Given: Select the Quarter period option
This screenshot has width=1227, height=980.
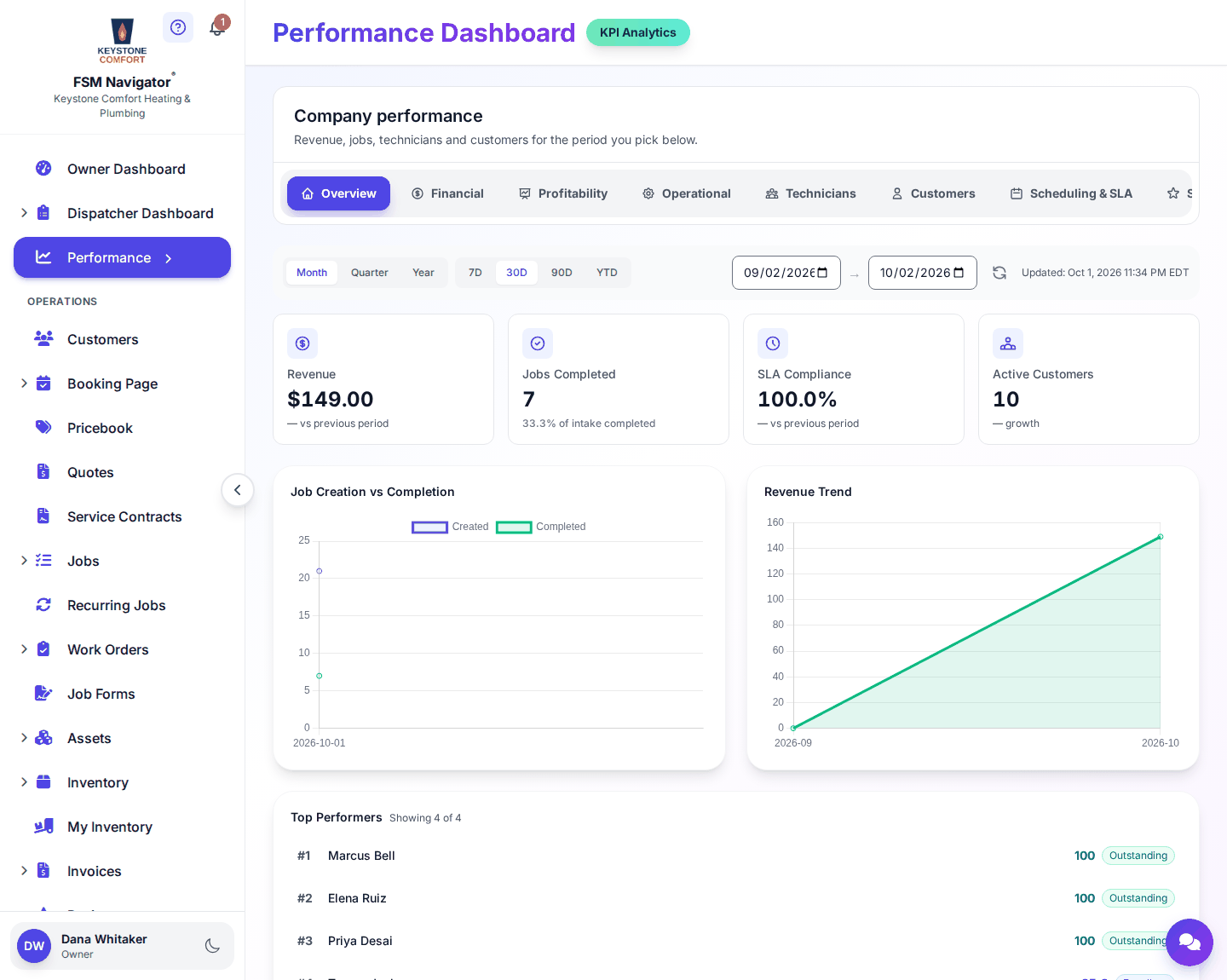Looking at the screenshot, I should pyautogui.click(x=370, y=273).
